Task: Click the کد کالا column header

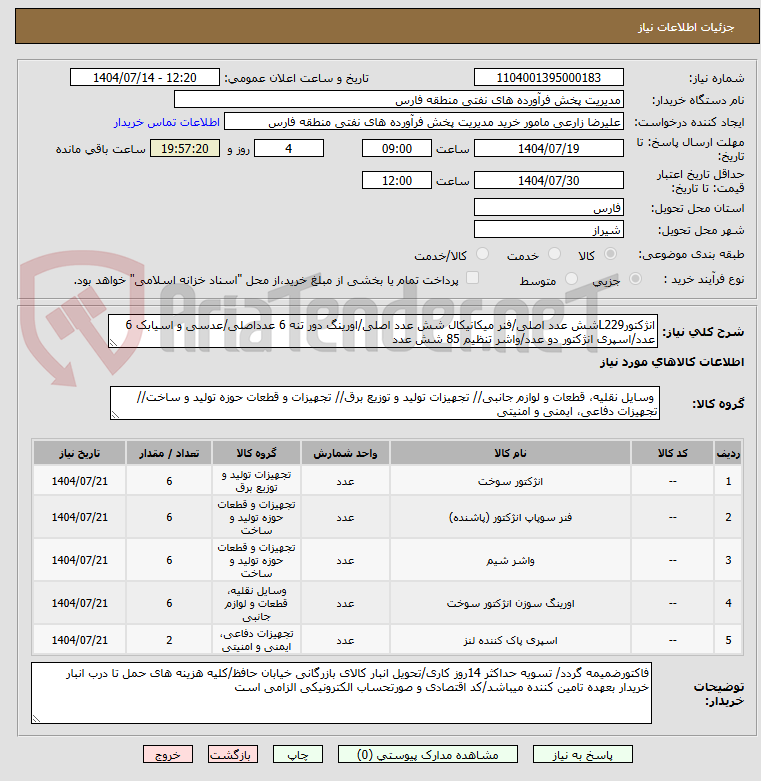Action: coord(672,453)
